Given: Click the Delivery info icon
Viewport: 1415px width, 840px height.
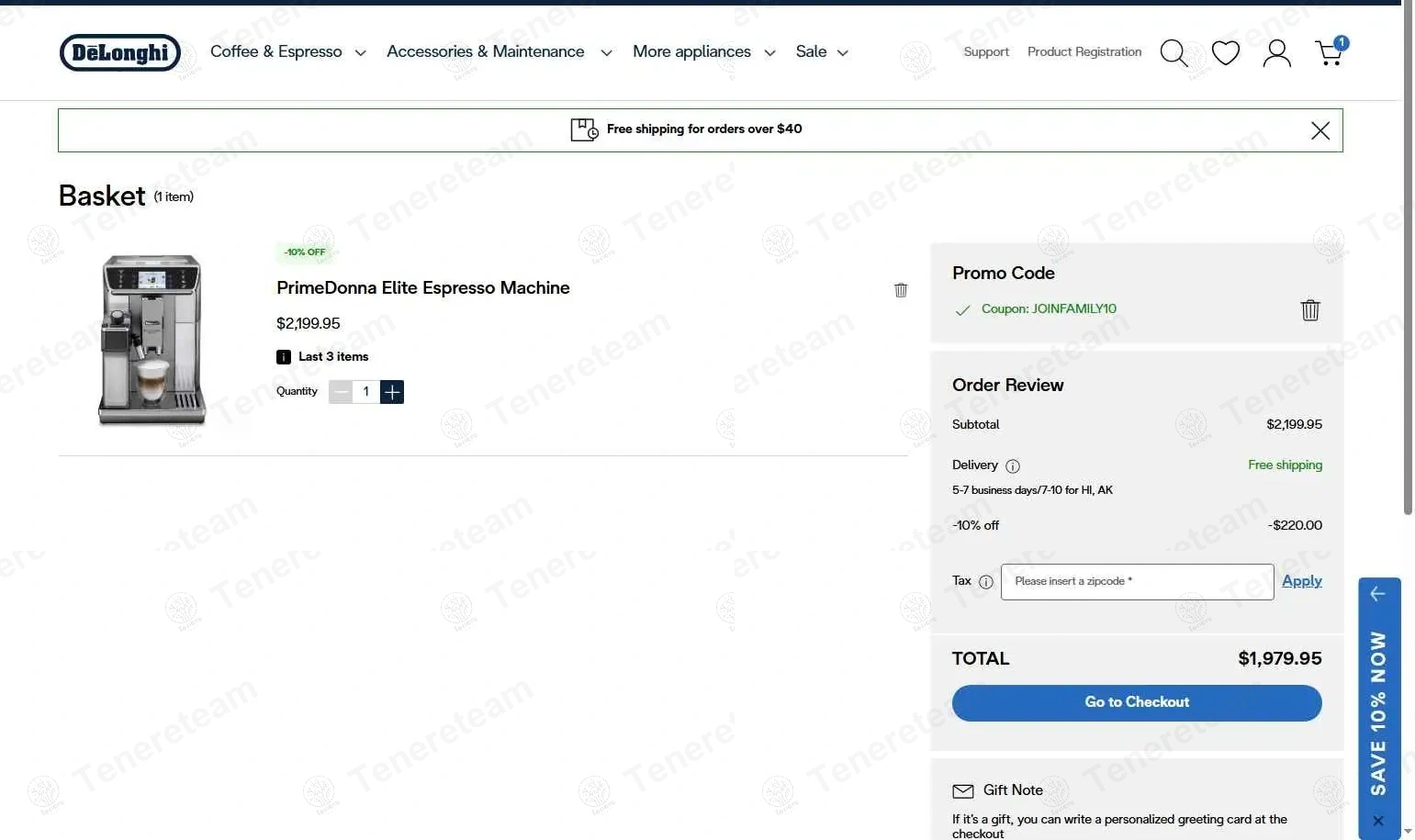Looking at the screenshot, I should click(x=1013, y=466).
